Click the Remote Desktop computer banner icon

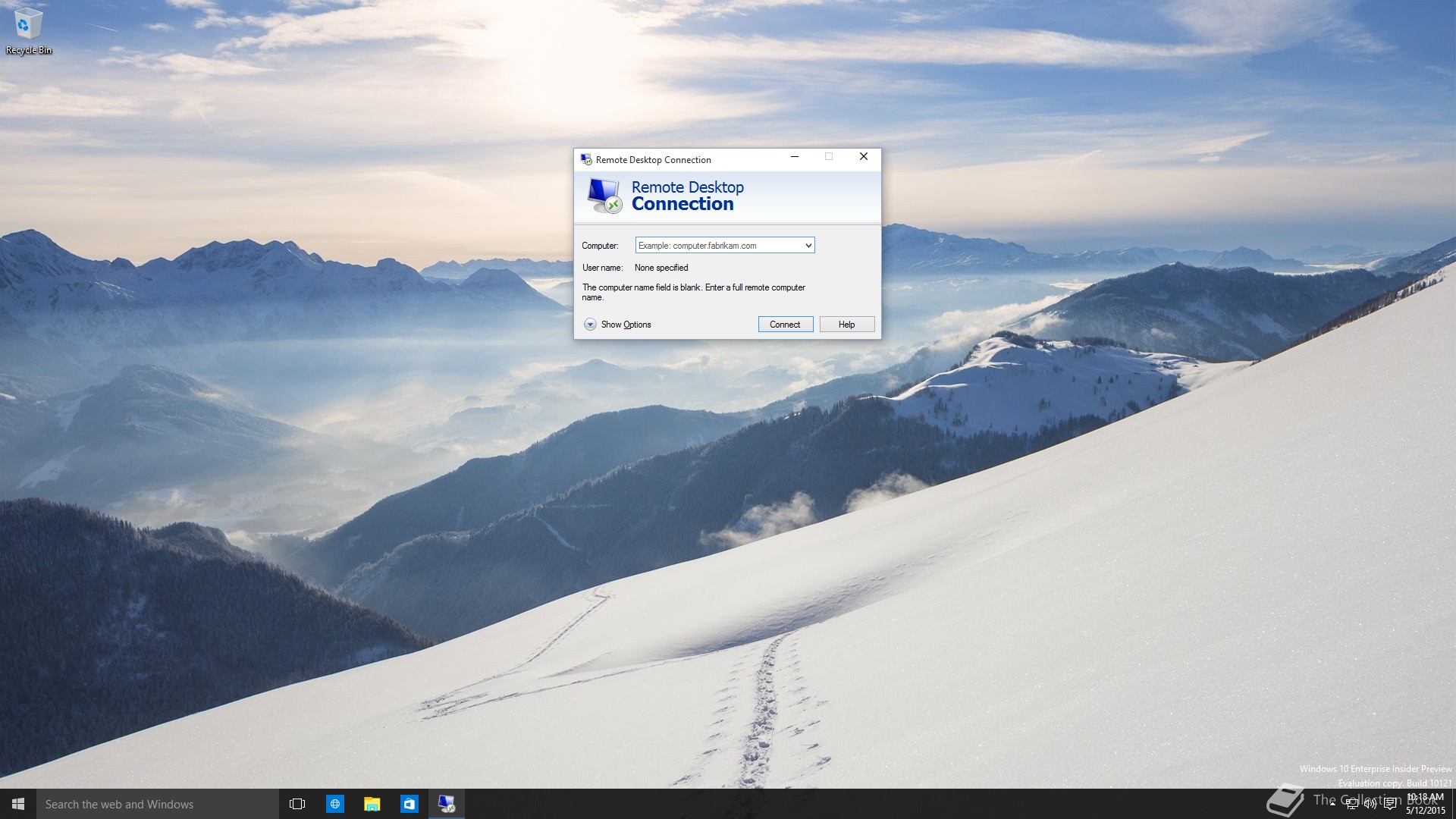coord(604,196)
